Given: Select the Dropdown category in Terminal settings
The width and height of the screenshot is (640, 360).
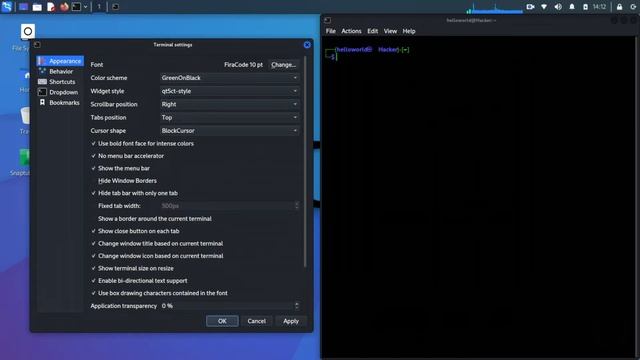Looking at the screenshot, I should (60, 92).
